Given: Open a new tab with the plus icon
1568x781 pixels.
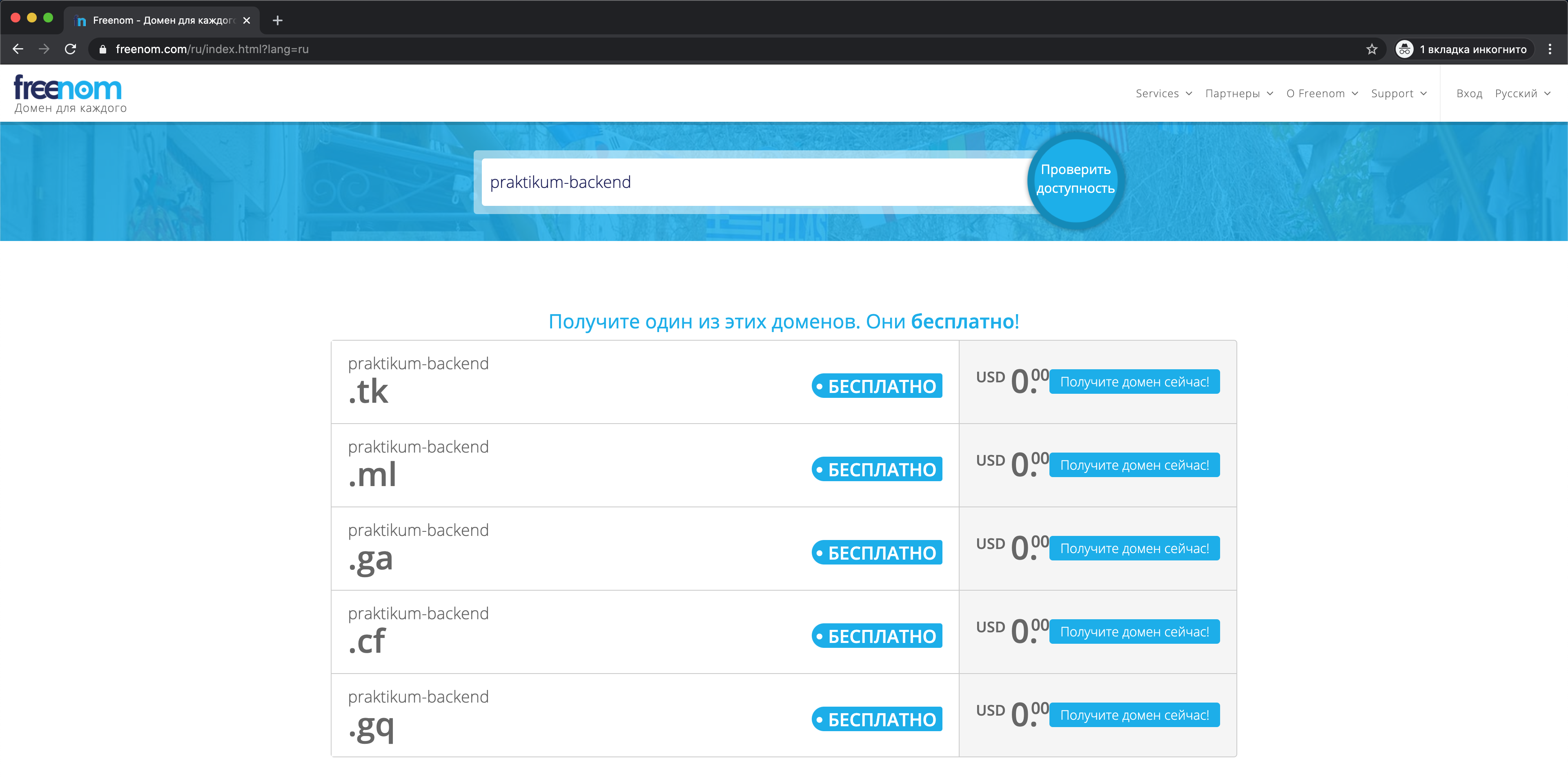Looking at the screenshot, I should pos(278,21).
